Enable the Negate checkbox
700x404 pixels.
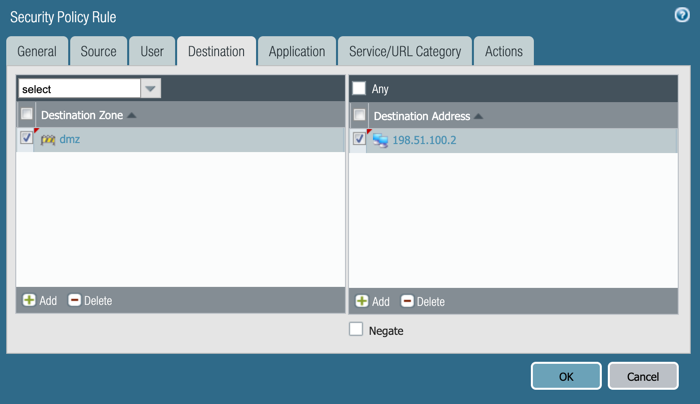pyautogui.click(x=356, y=329)
